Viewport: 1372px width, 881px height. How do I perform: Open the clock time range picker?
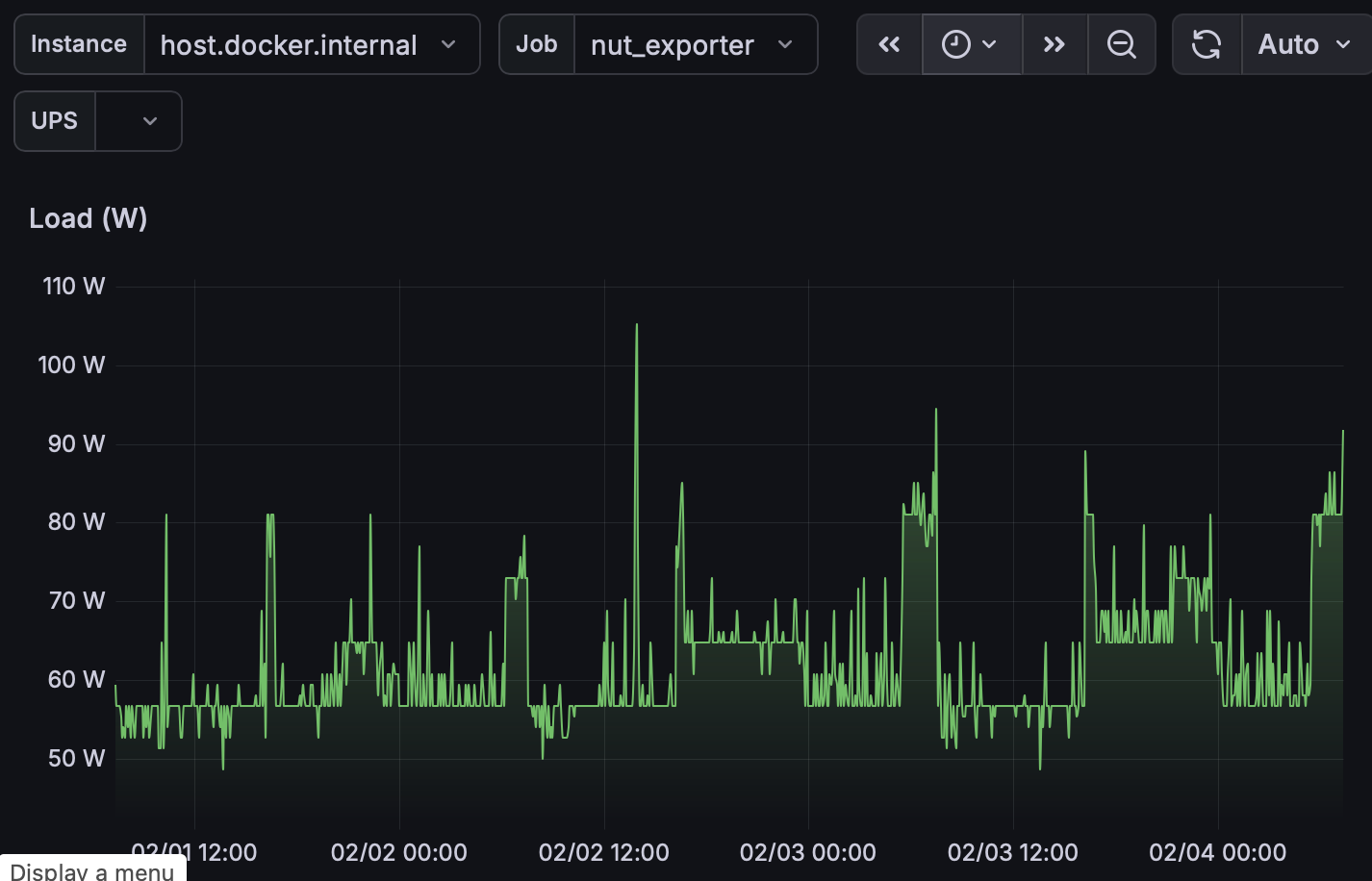971,44
